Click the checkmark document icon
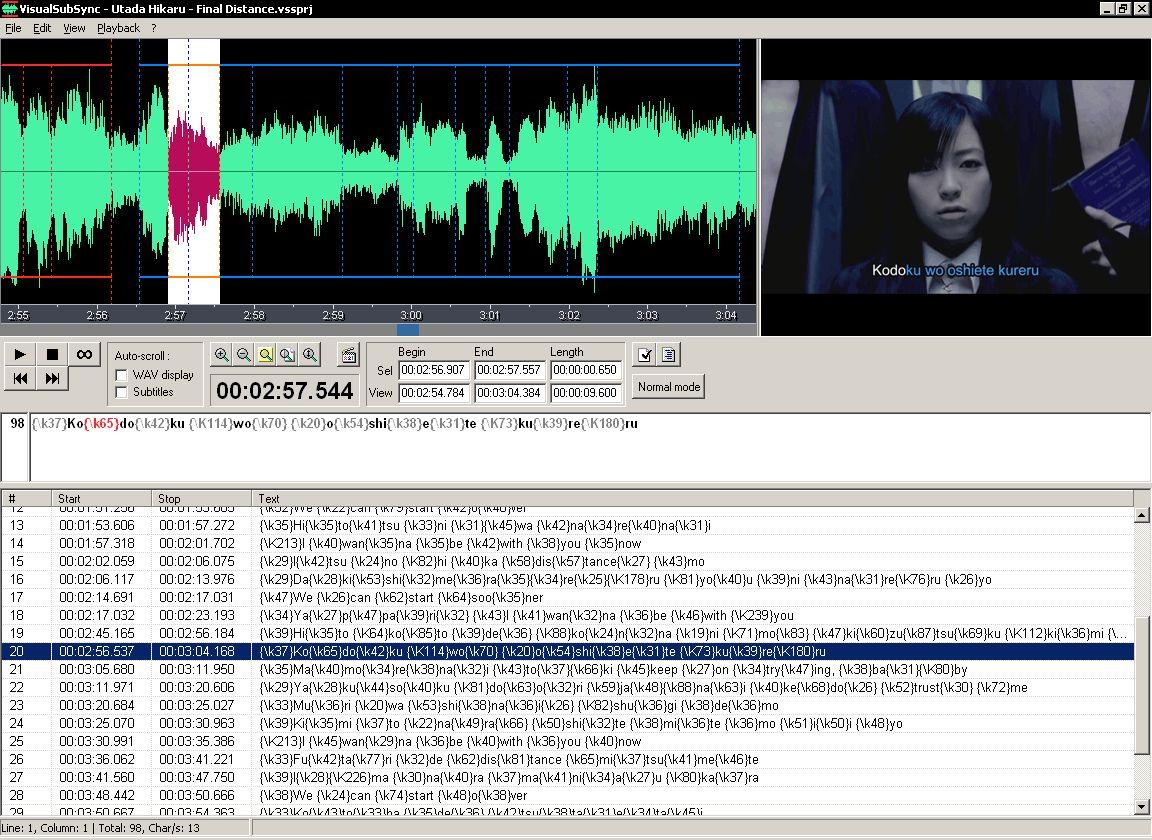The image size is (1152, 840). [x=645, y=354]
